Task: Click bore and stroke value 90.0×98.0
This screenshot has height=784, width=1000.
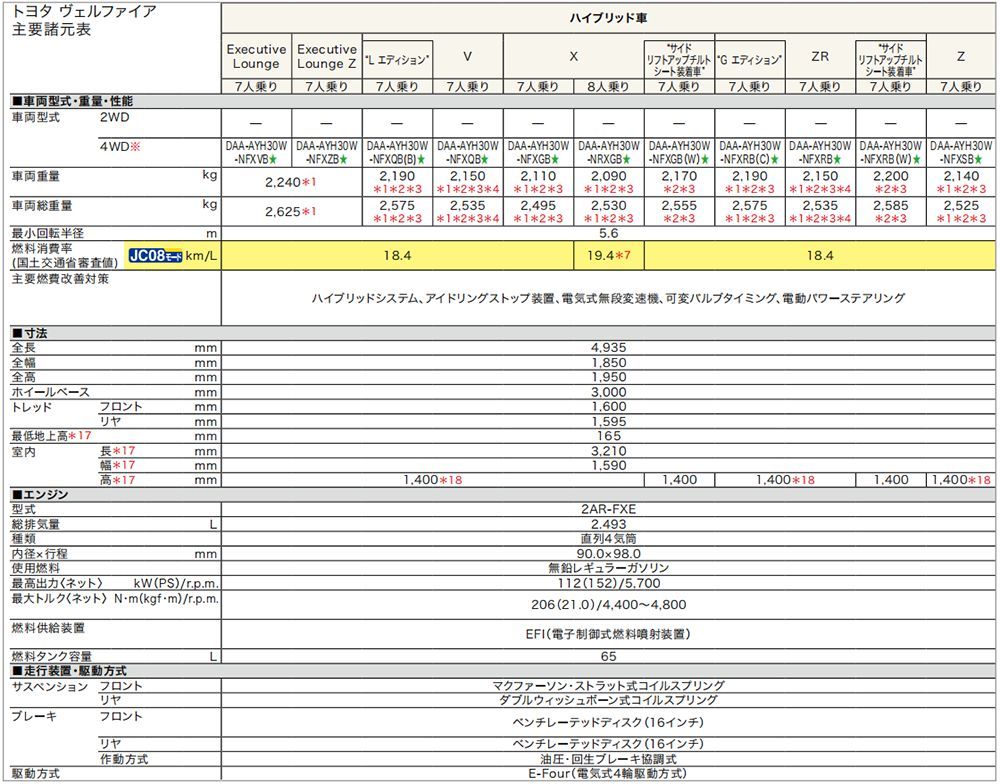Action: point(608,554)
